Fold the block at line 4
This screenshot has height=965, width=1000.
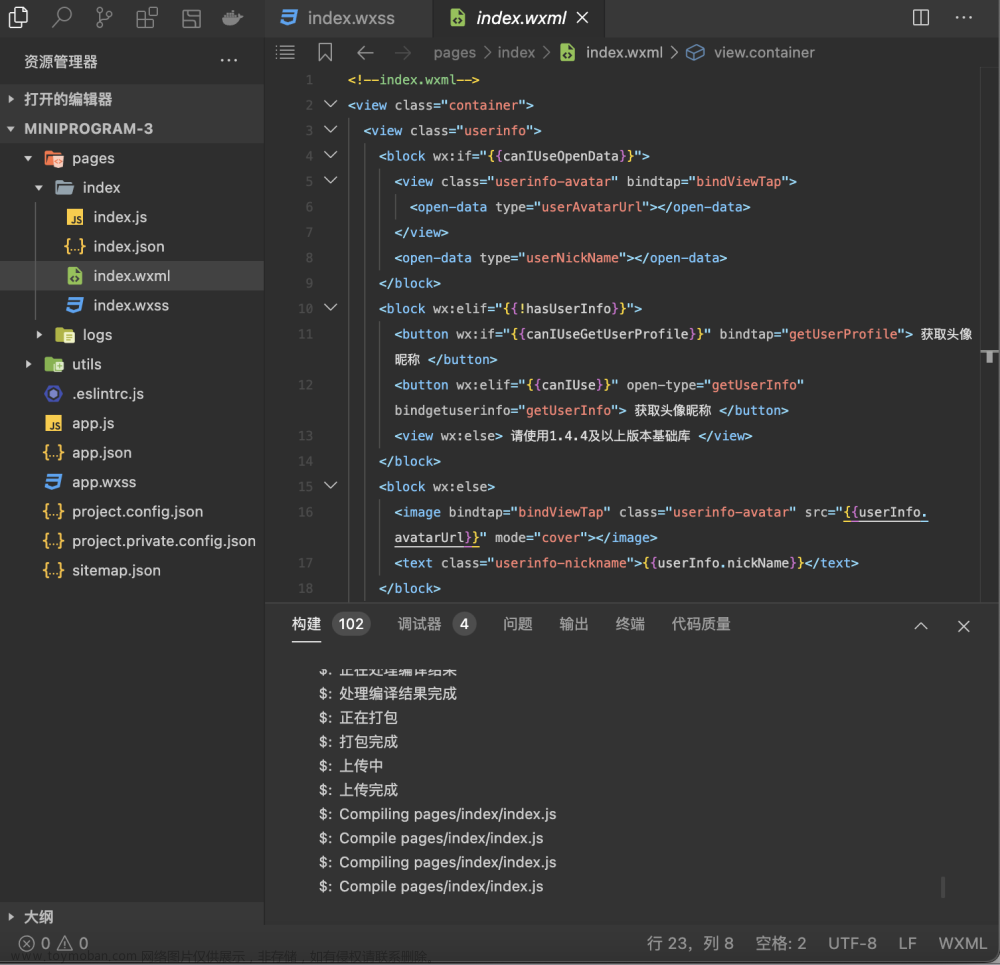pyautogui.click(x=330, y=155)
